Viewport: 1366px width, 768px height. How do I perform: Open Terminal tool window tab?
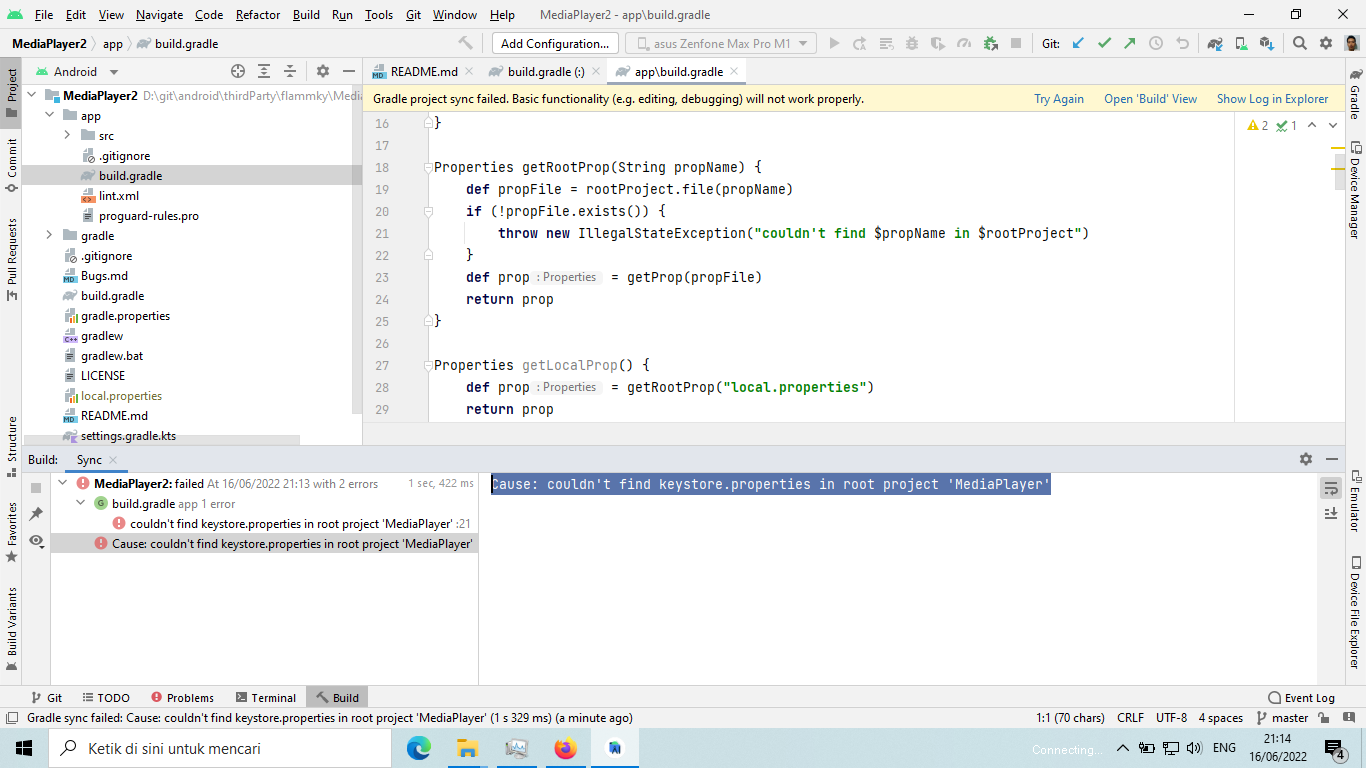pos(266,697)
